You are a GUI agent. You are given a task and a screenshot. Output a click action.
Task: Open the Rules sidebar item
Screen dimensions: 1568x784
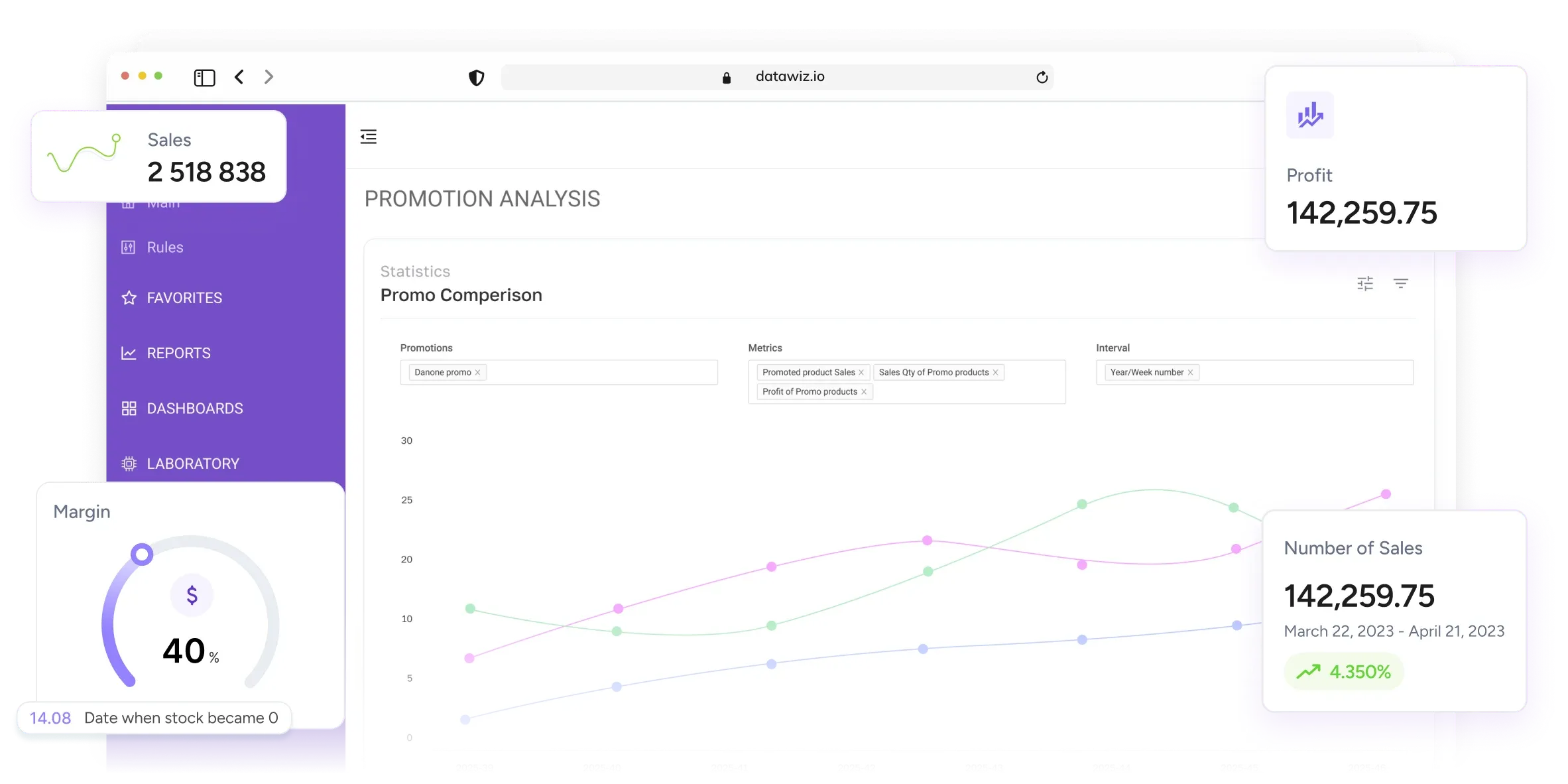click(x=164, y=247)
